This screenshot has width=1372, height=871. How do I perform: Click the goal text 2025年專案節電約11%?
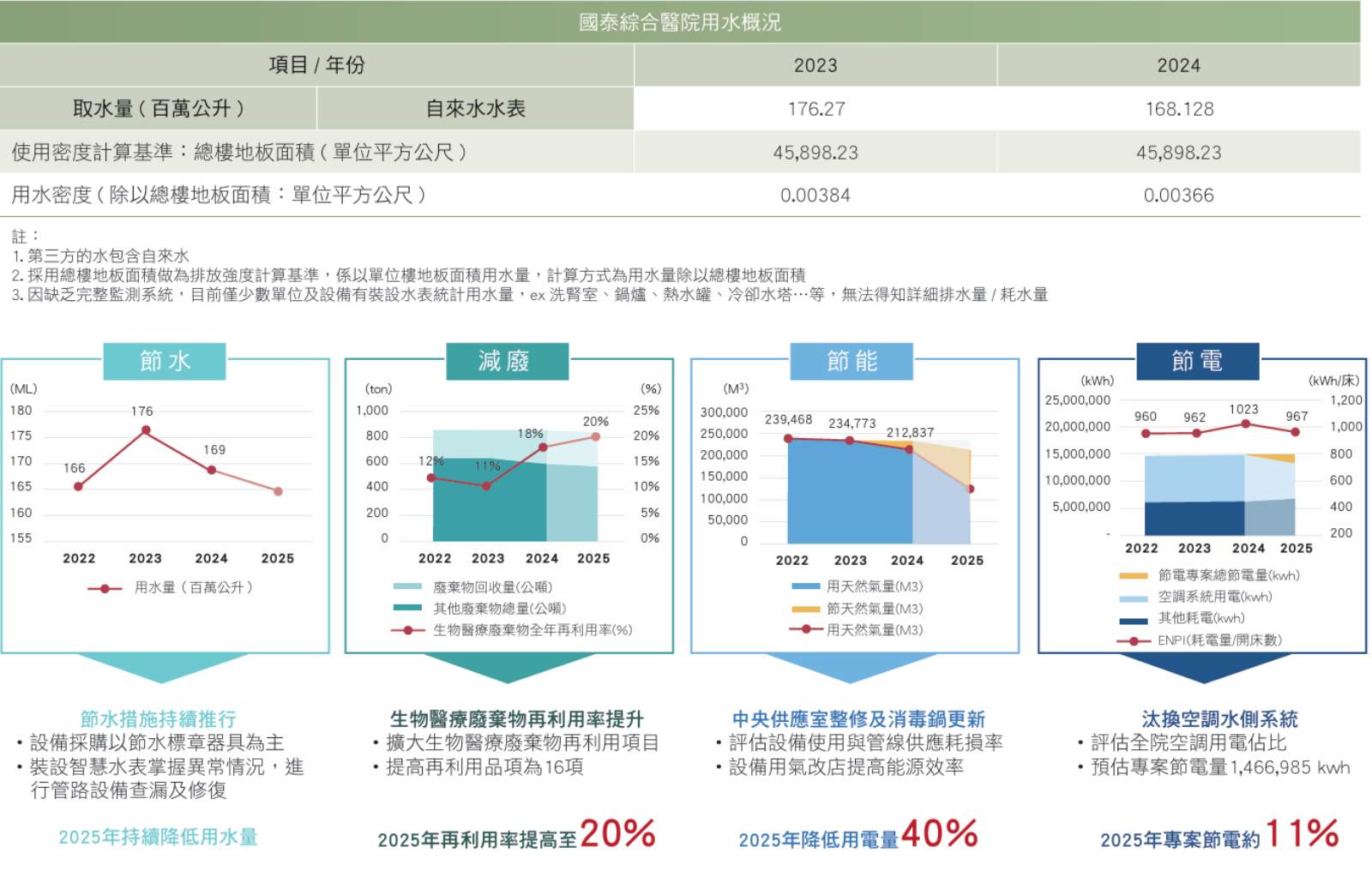(x=1220, y=834)
